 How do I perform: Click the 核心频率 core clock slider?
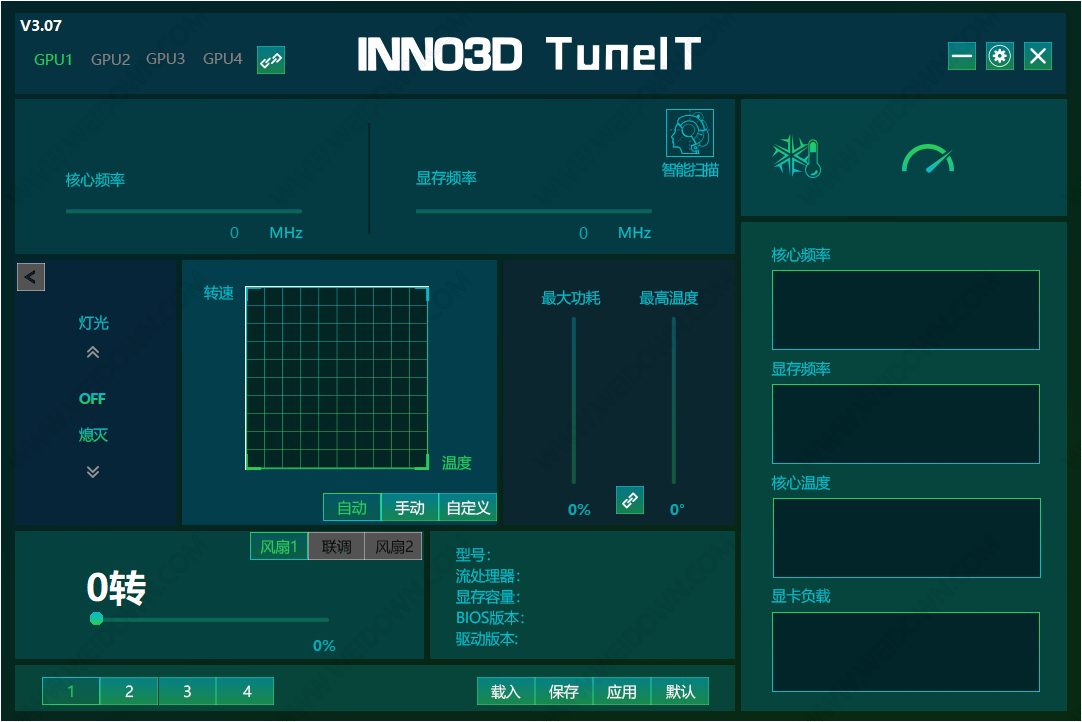click(184, 211)
